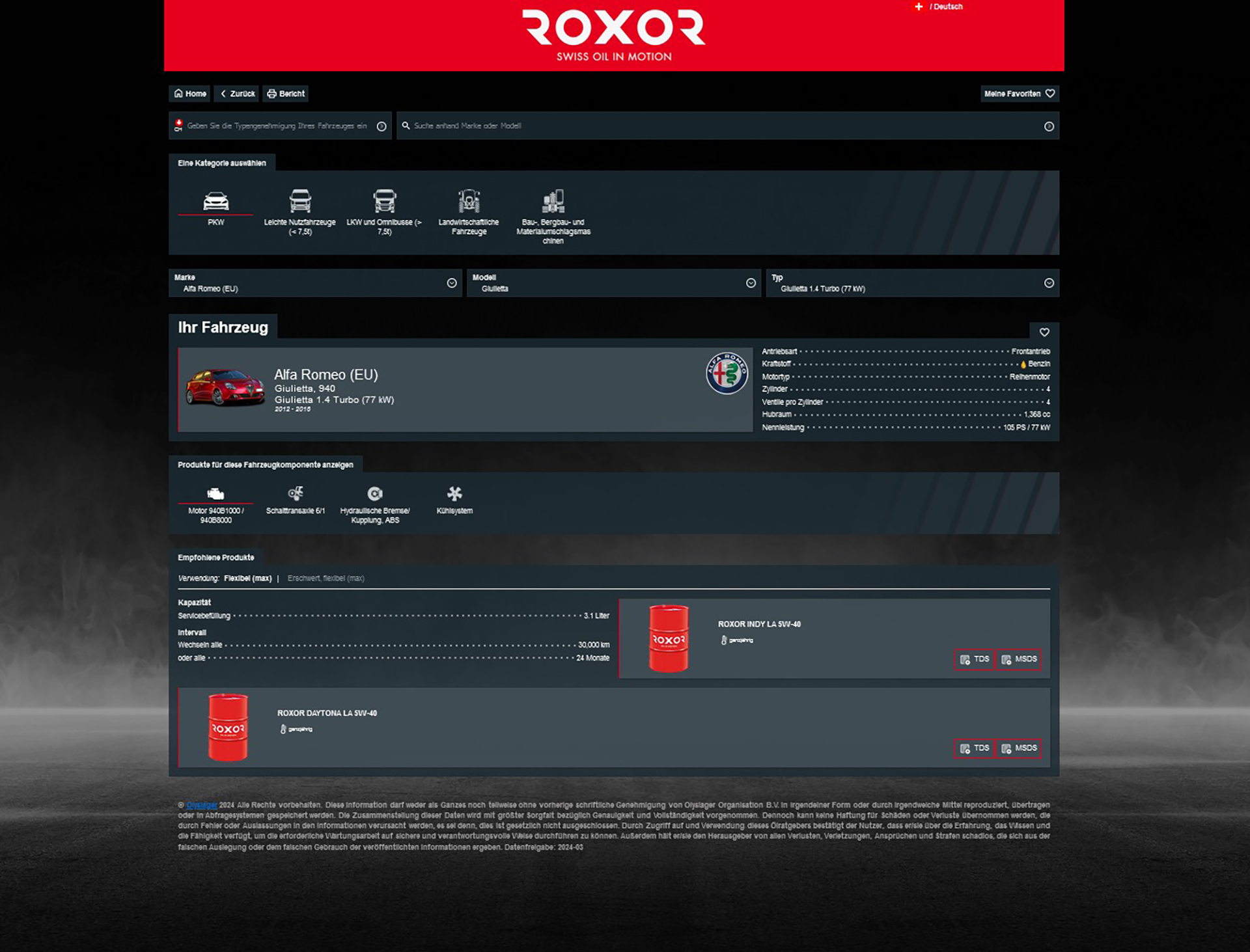This screenshot has height=952, width=1250.
Task: Select Flexibel (max) usage tab
Action: [x=247, y=578]
